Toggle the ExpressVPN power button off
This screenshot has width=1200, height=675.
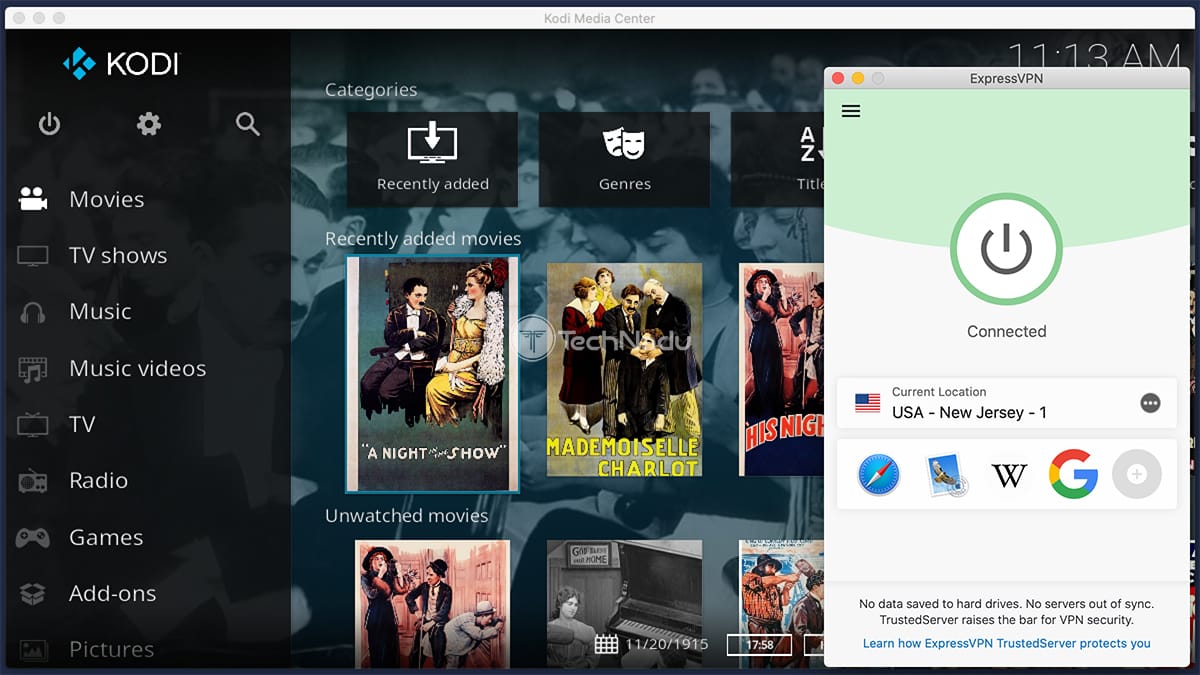pos(1006,249)
